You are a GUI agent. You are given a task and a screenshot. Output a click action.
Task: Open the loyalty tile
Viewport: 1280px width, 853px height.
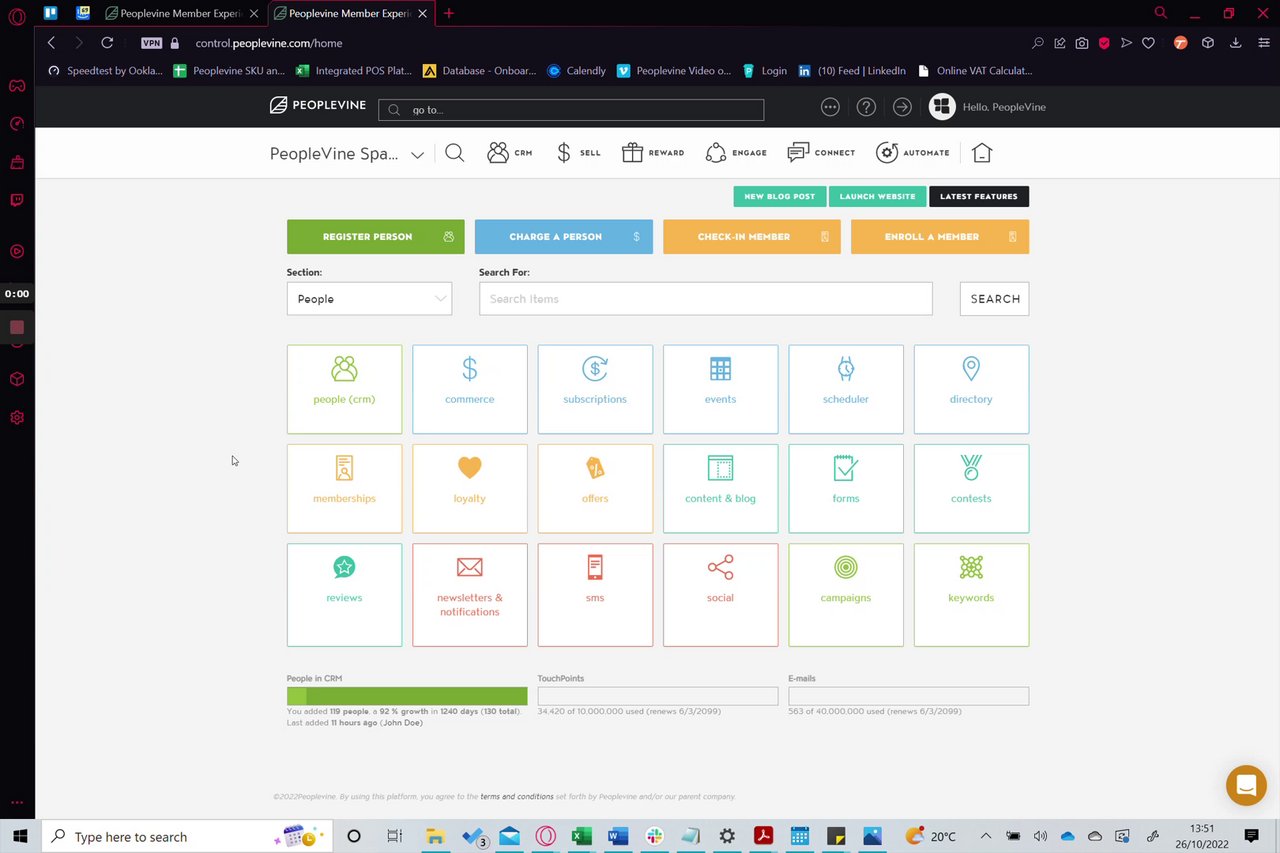[x=469, y=488]
